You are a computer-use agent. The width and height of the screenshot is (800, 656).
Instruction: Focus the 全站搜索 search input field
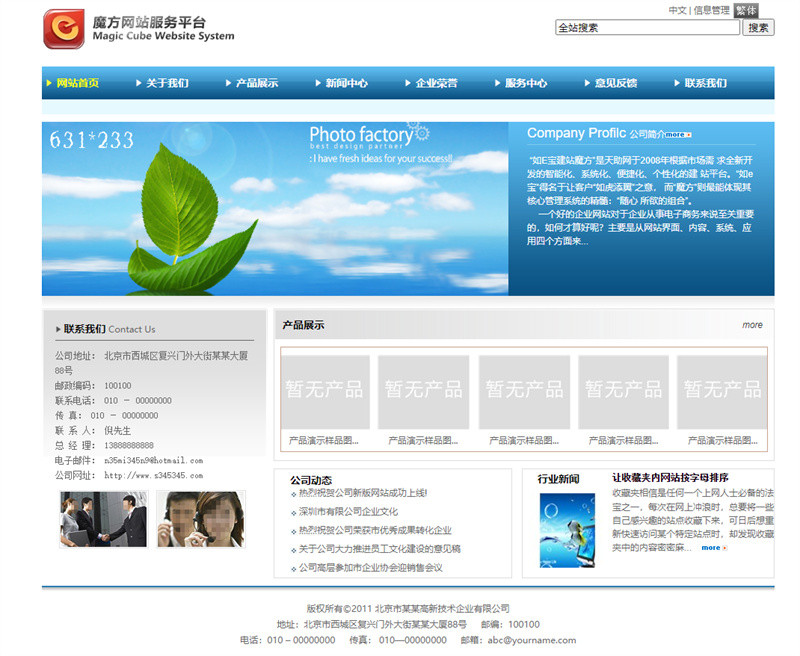(647, 28)
